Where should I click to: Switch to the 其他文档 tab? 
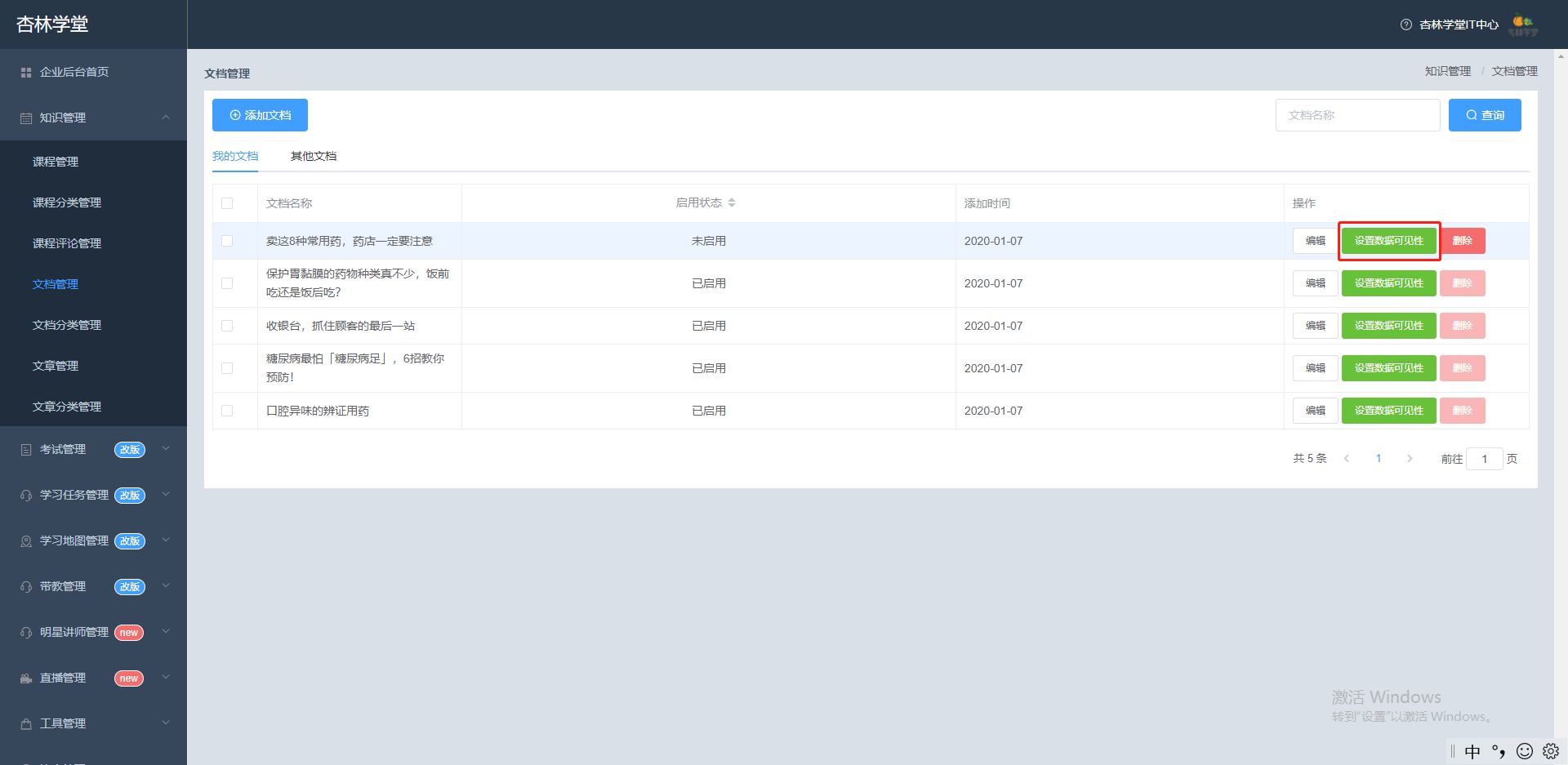click(x=314, y=156)
